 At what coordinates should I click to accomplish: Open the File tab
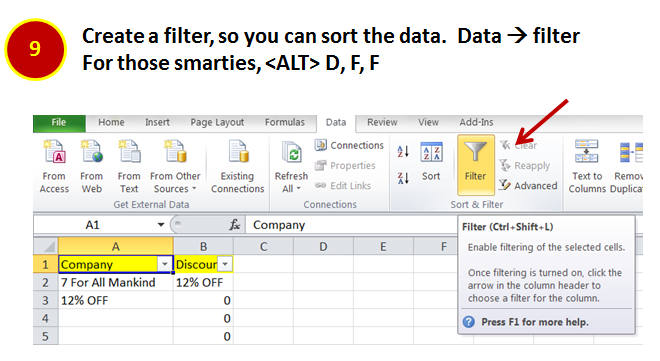click(59, 122)
